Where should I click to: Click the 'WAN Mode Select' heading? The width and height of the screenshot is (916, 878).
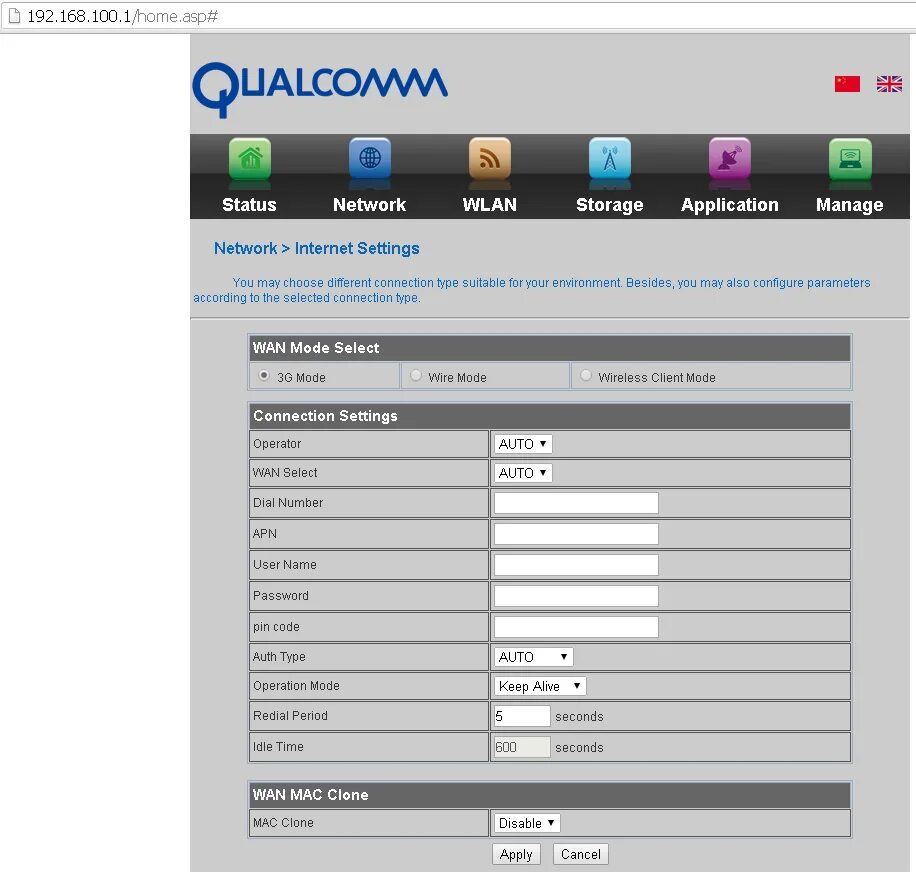tap(316, 348)
